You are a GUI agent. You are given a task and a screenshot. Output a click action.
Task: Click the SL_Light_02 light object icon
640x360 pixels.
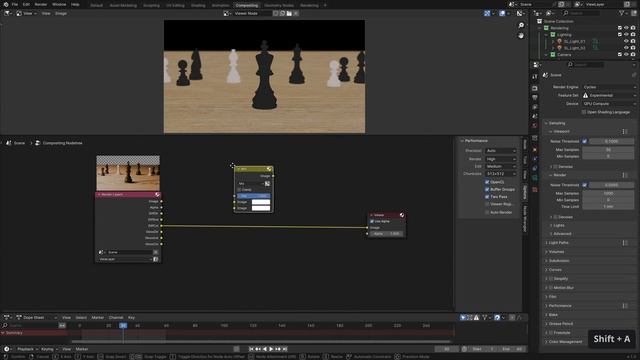click(x=560, y=48)
